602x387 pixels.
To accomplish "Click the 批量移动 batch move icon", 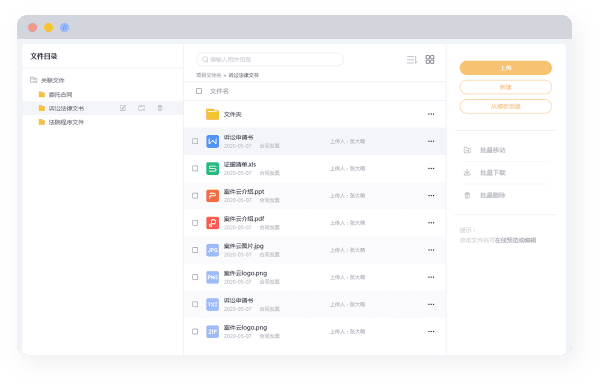I will click(x=467, y=150).
